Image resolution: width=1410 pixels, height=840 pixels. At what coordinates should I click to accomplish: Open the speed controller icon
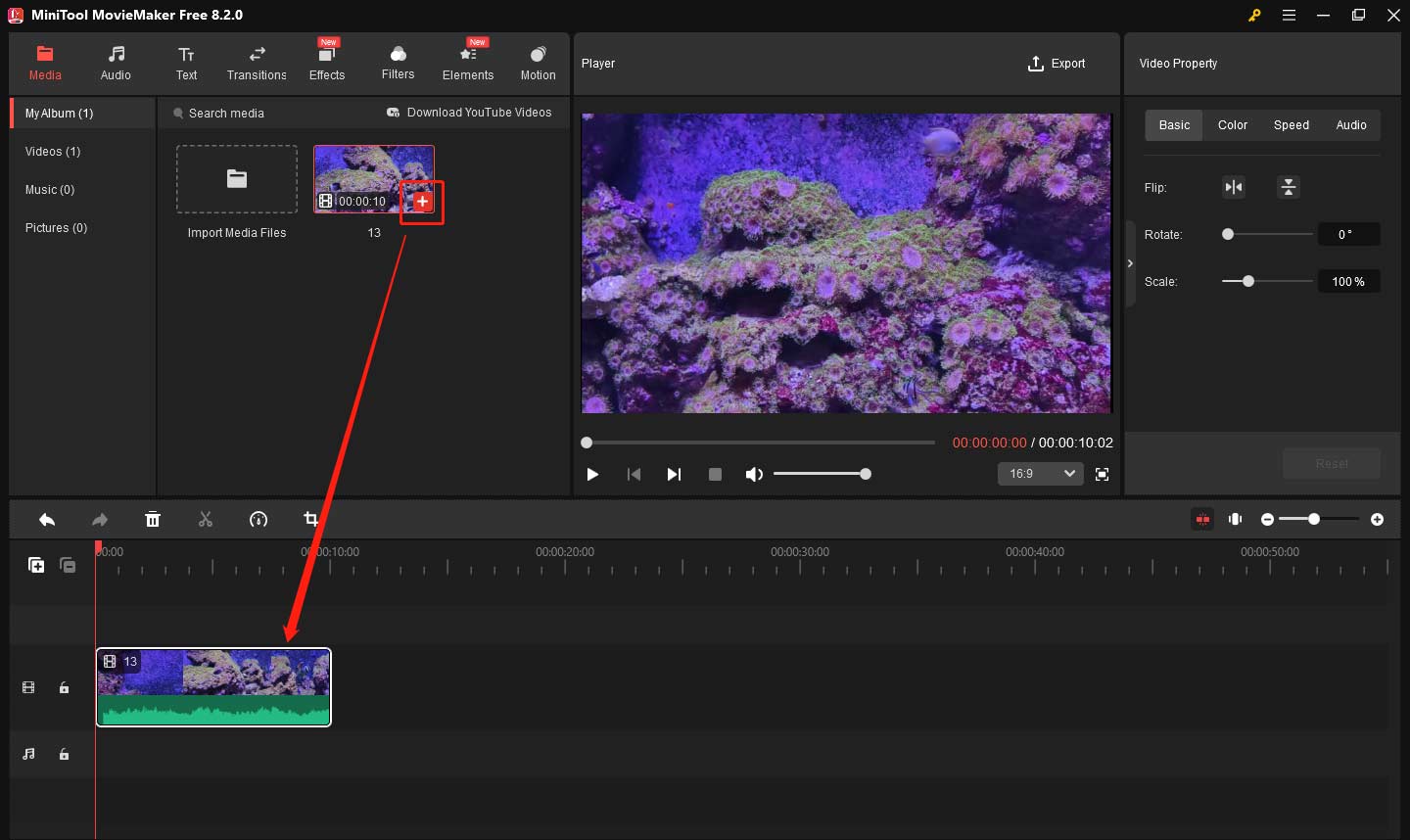pos(258,520)
